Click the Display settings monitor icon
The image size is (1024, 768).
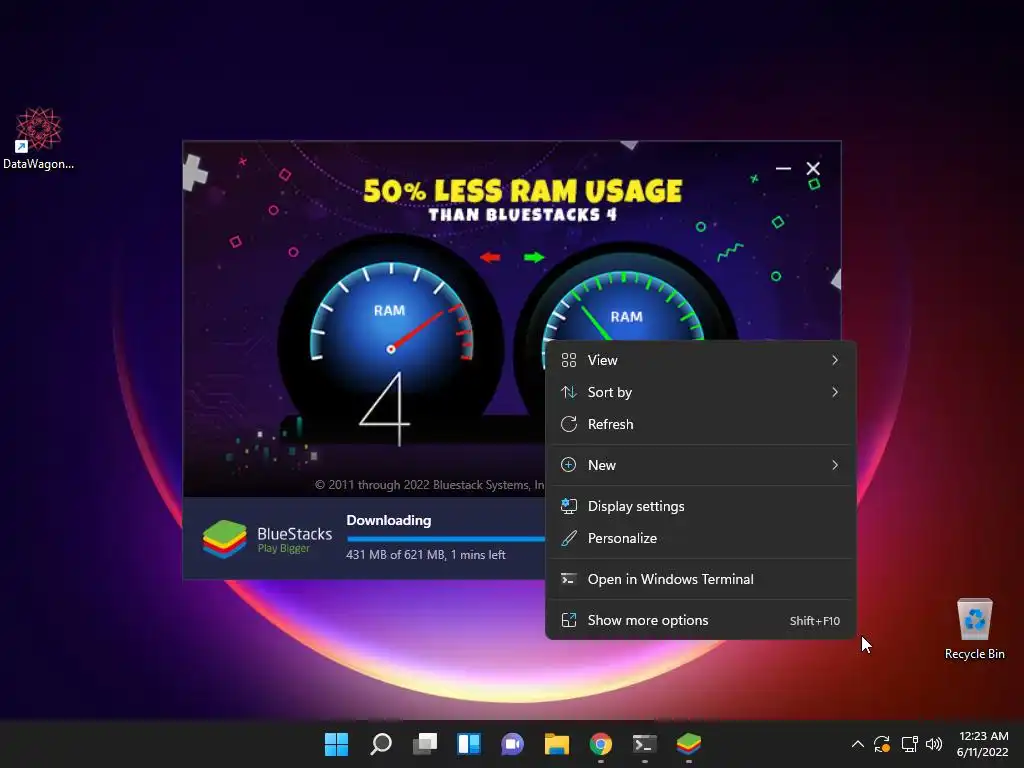pos(569,506)
